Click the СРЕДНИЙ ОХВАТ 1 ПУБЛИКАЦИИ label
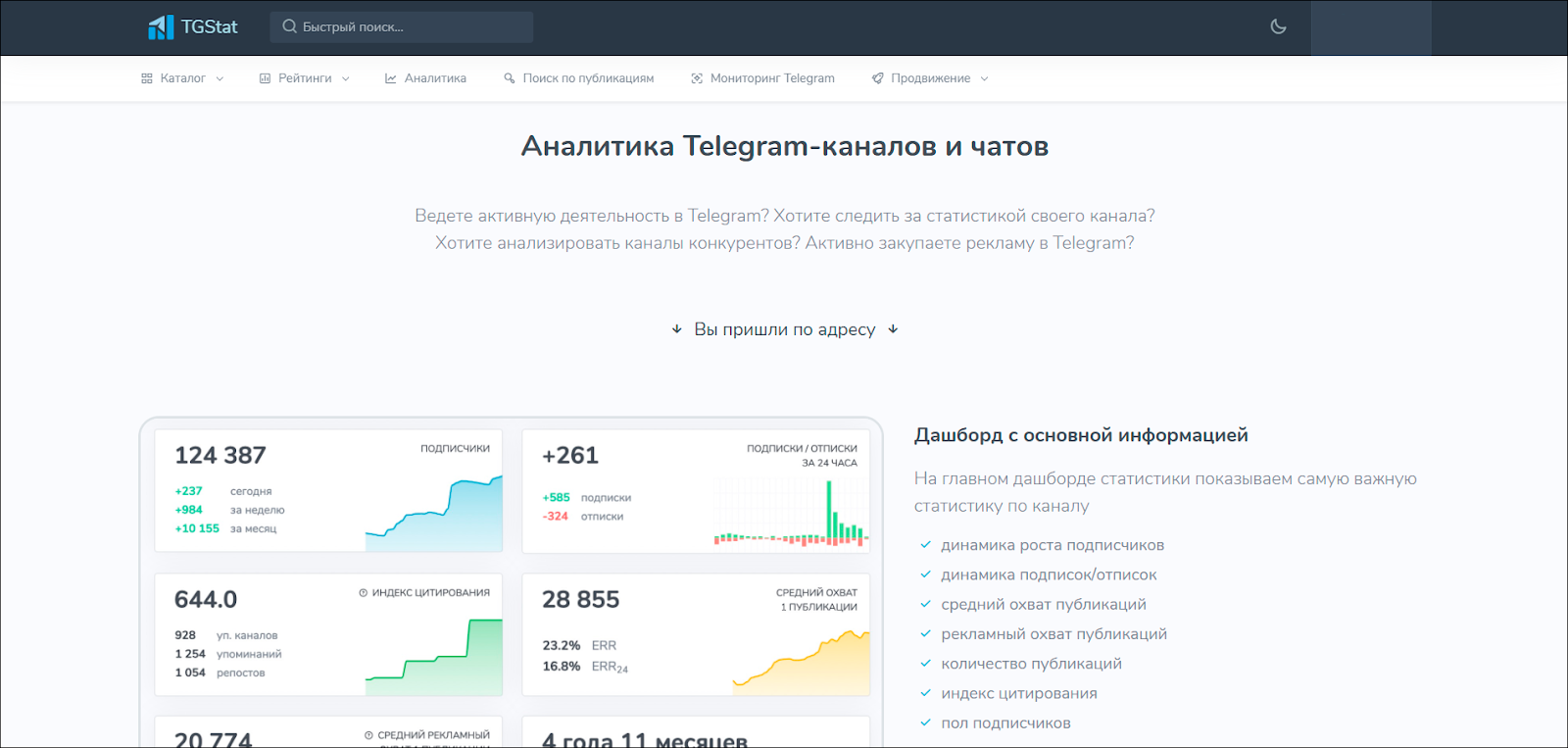This screenshot has height=748, width=1568. tap(816, 600)
